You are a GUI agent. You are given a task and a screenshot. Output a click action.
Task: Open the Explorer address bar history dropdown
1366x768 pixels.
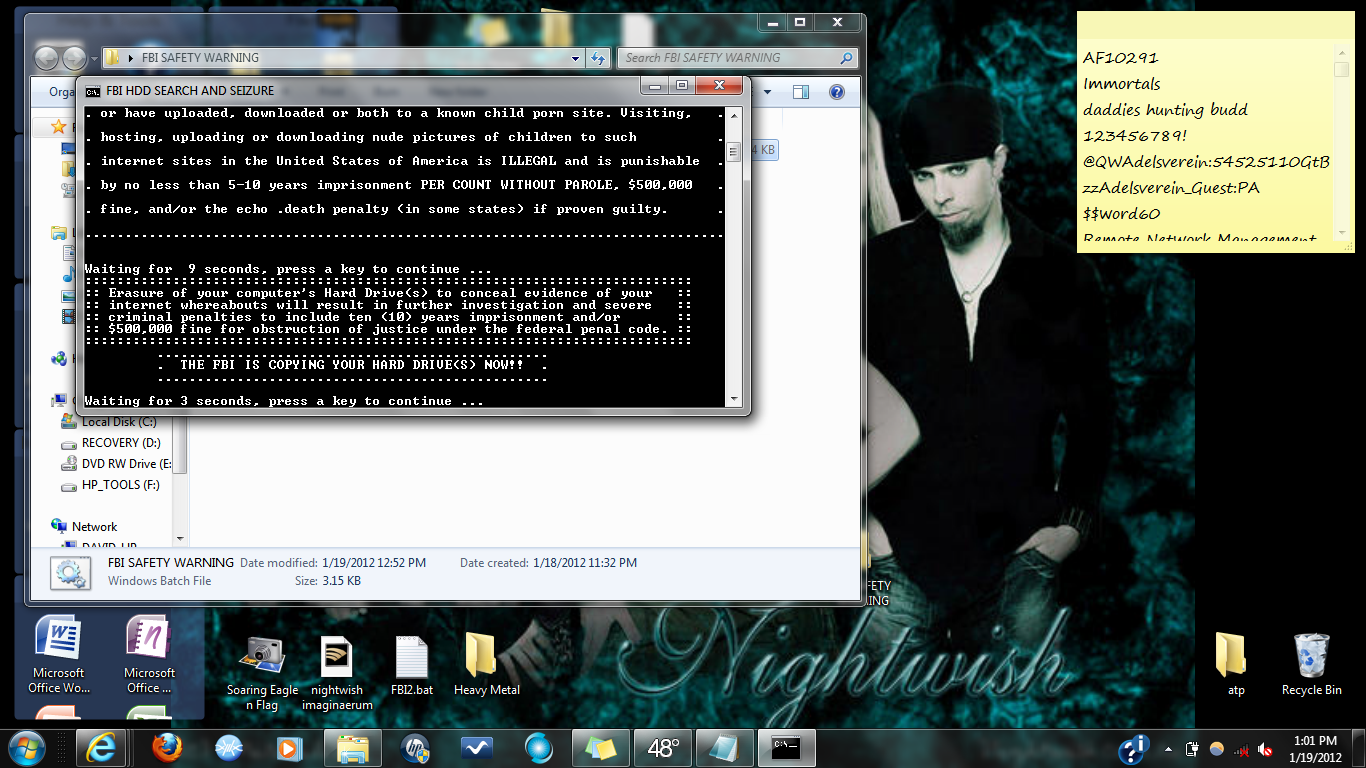tap(575, 58)
